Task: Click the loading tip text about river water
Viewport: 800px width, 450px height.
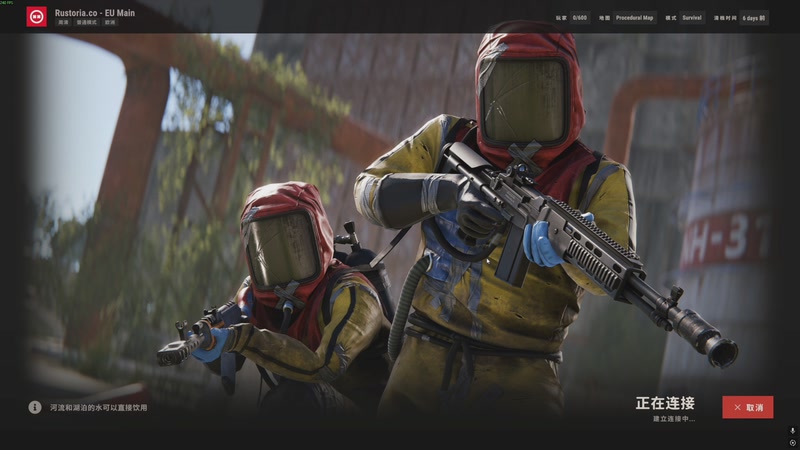Action: click(x=98, y=408)
